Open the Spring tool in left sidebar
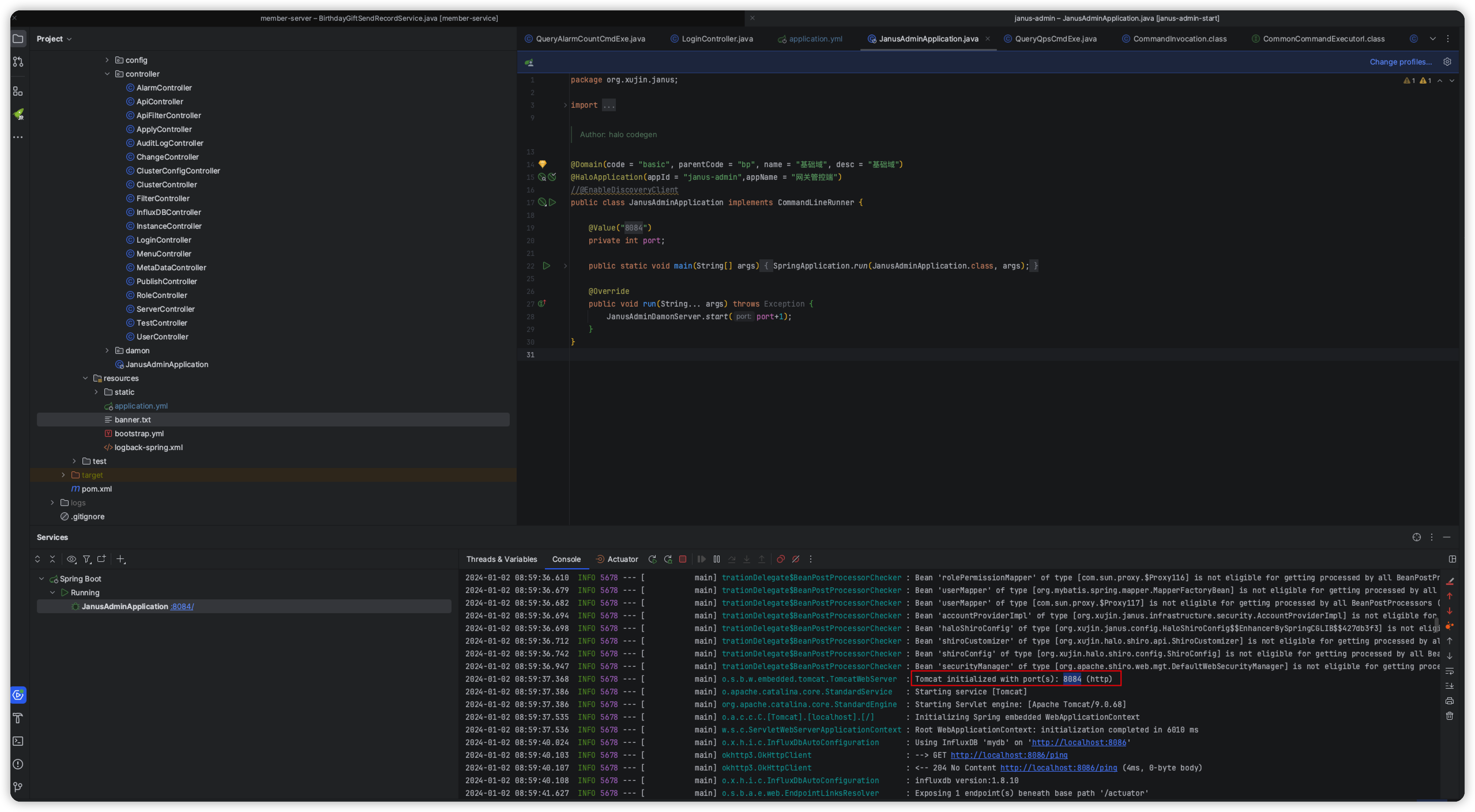1475x812 pixels. (18, 114)
